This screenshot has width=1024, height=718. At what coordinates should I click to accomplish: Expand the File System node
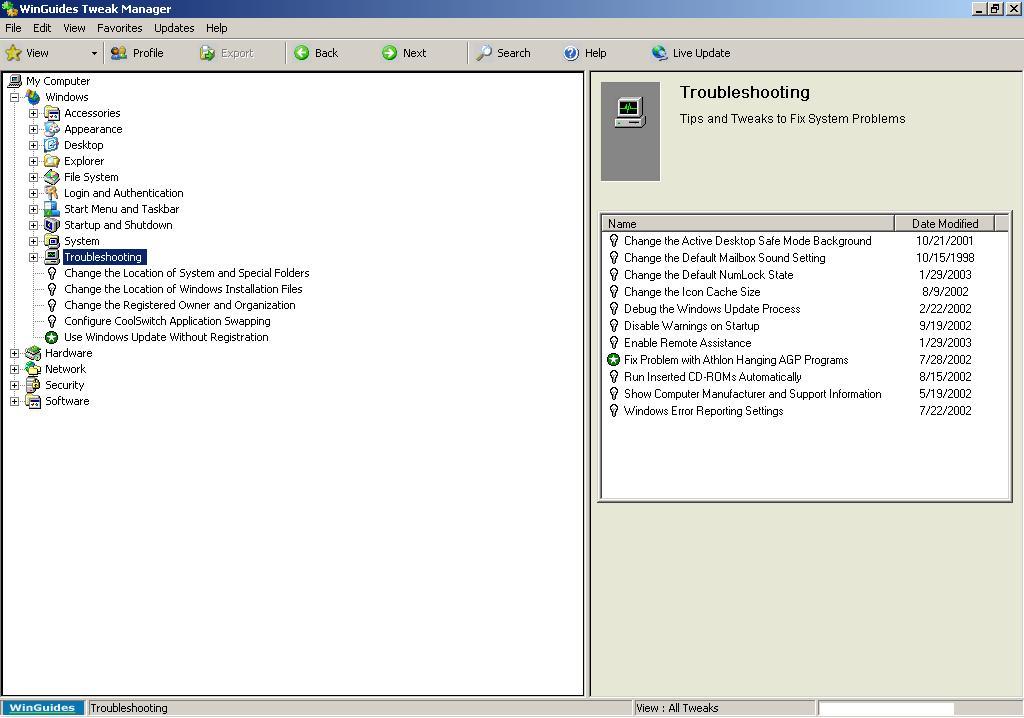(x=33, y=177)
